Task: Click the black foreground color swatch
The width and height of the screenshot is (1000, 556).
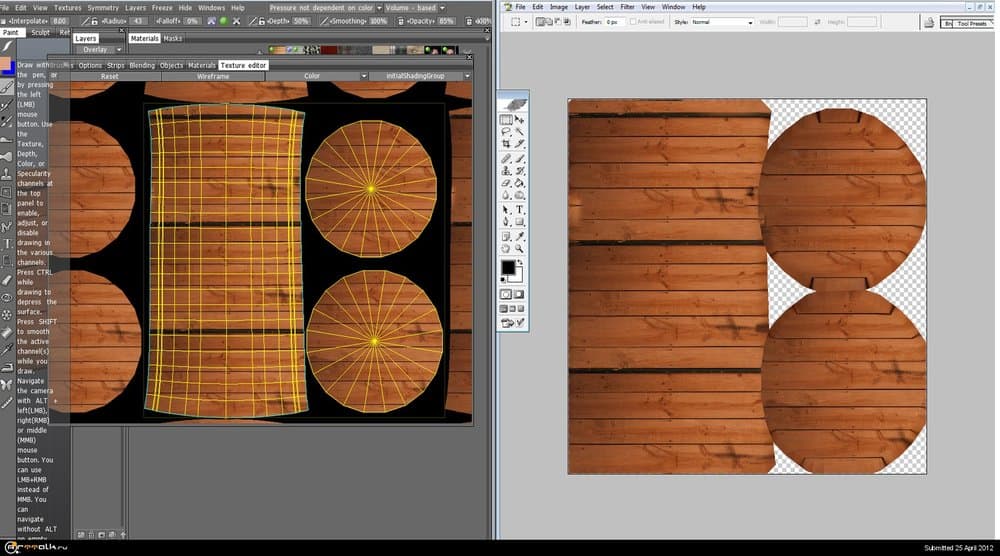Action: click(x=508, y=267)
